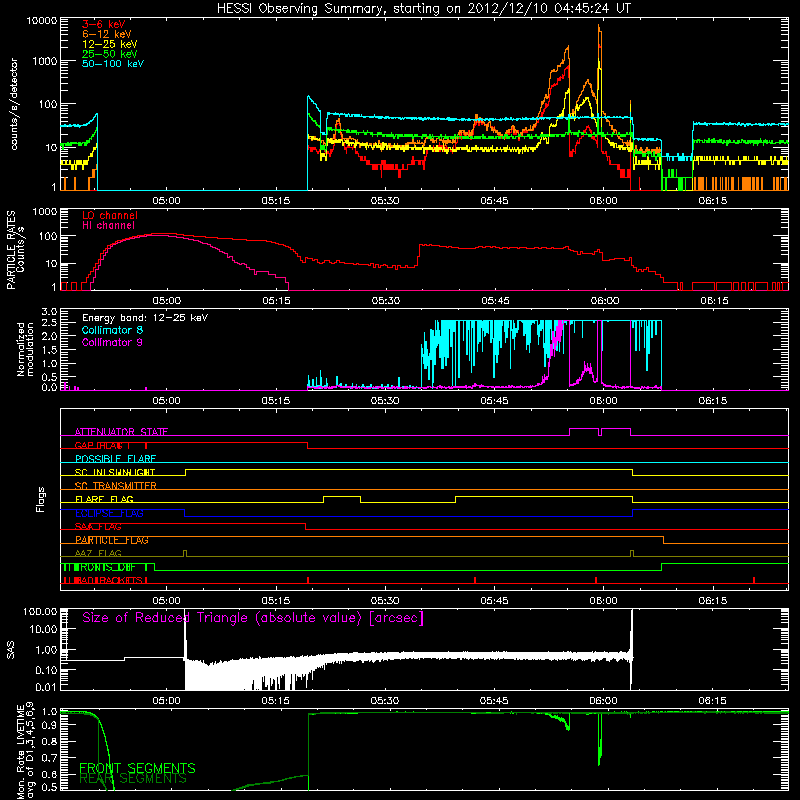Click the REAR SEGMENTS legend label
Viewport: 800px width, 800px height.
[x=133, y=779]
